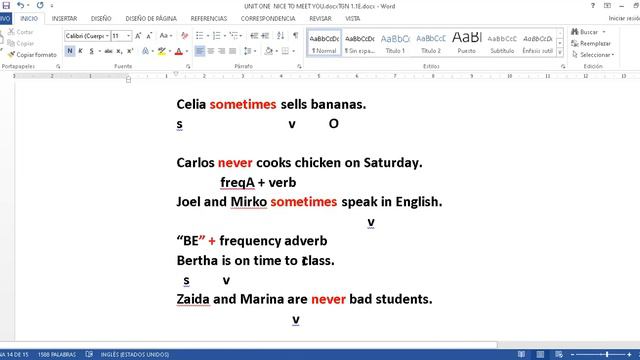Justify the paragraph text

click(232, 51)
